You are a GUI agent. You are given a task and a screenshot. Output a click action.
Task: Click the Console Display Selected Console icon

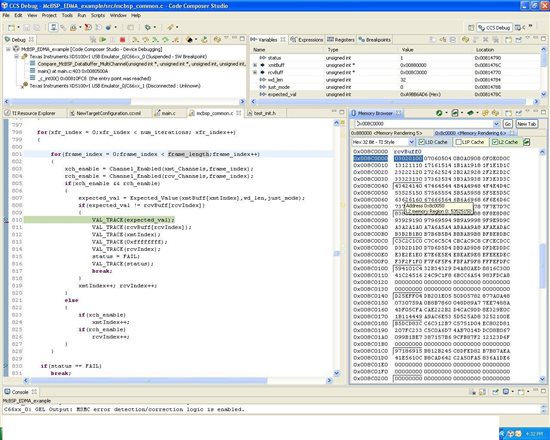(x=506, y=392)
